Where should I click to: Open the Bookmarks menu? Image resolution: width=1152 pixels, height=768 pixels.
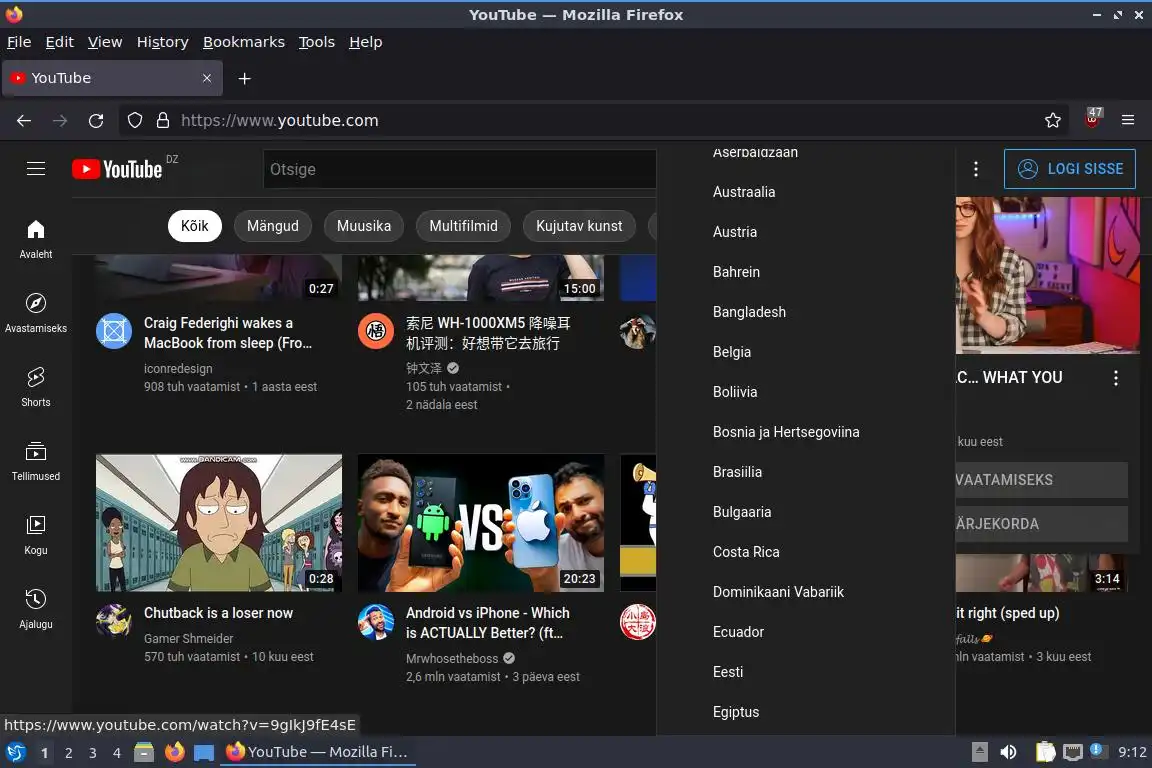[244, 42]
